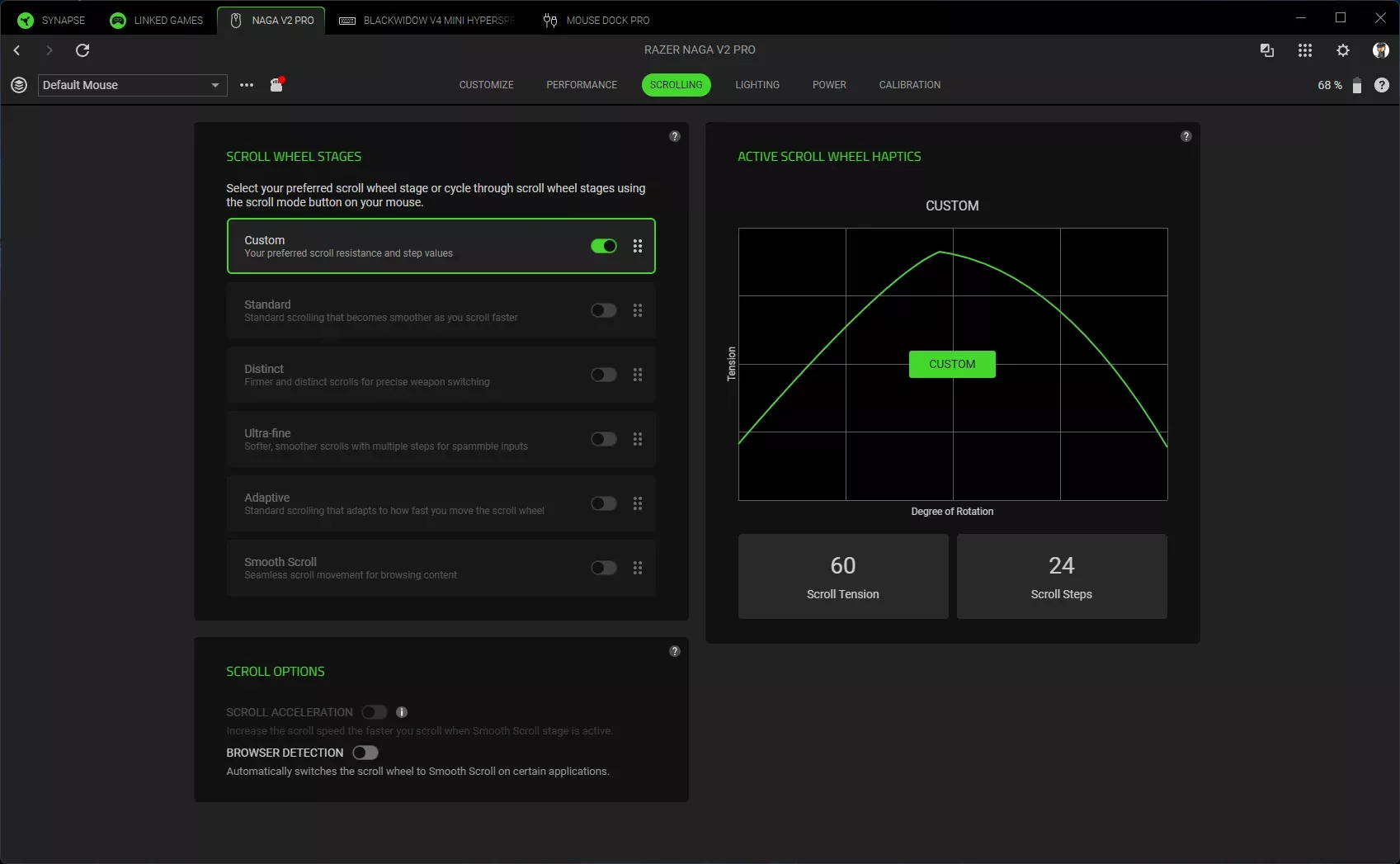Click the drag handle on Smooth Scroll stage
The image size is (1400, 864).
[x=638, y=568]
